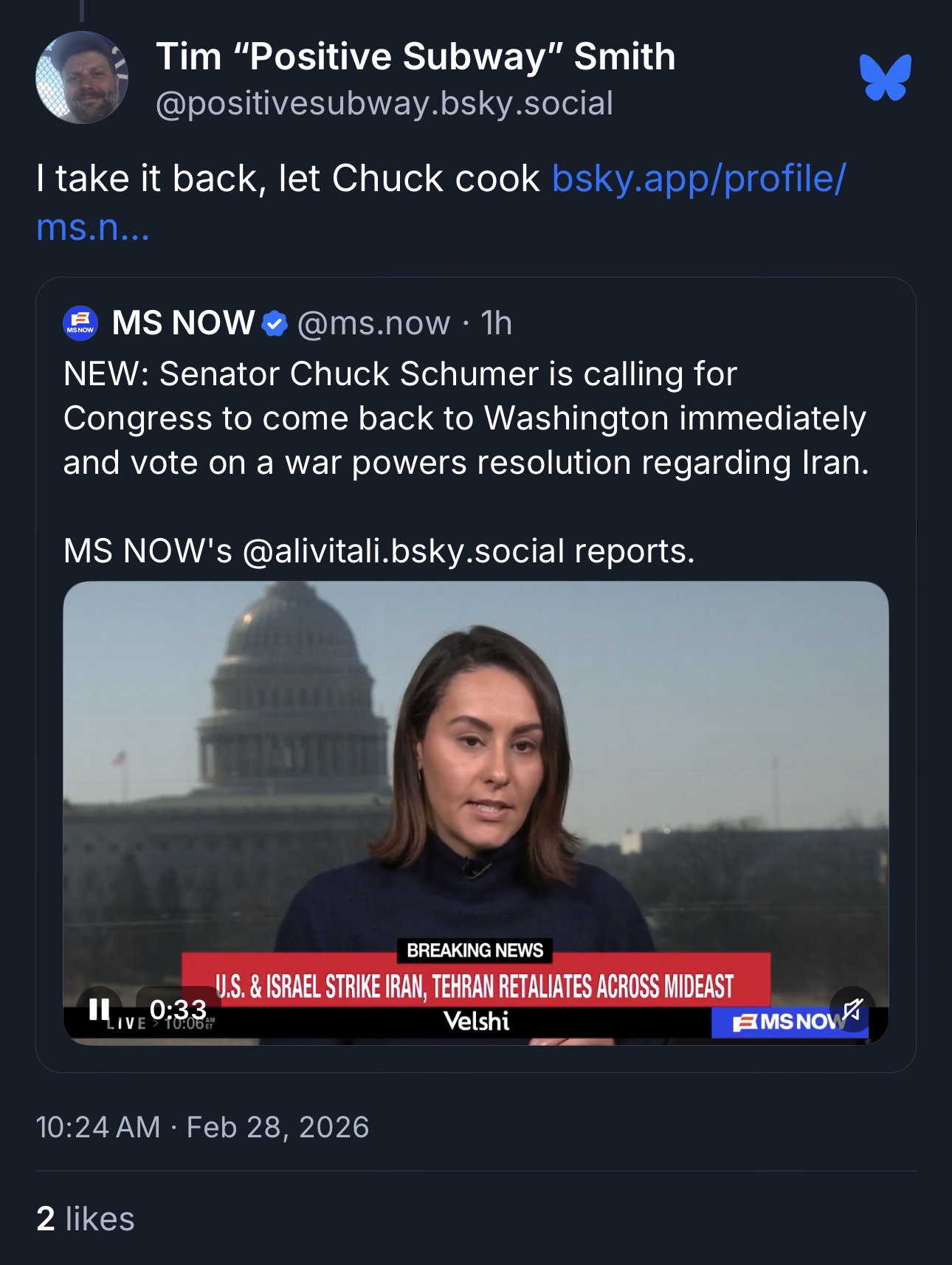Open the video showing the Capitol reporter
This screenshot has width=952, height=1265.
tap(475, 775)
